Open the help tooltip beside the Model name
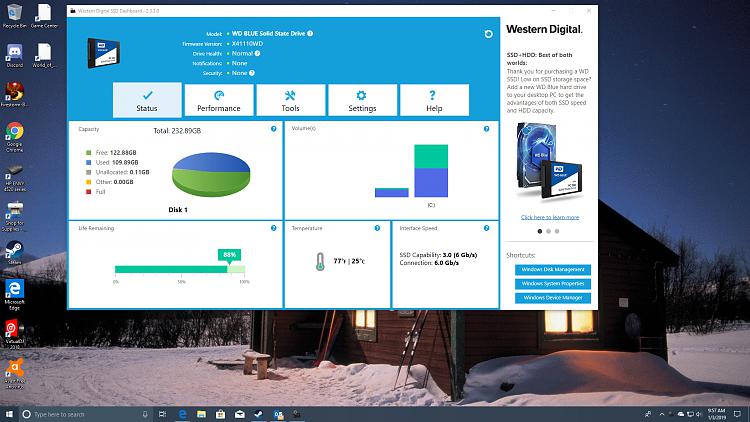The width and height of the screenshot is (750, 422). pos(310,33)
